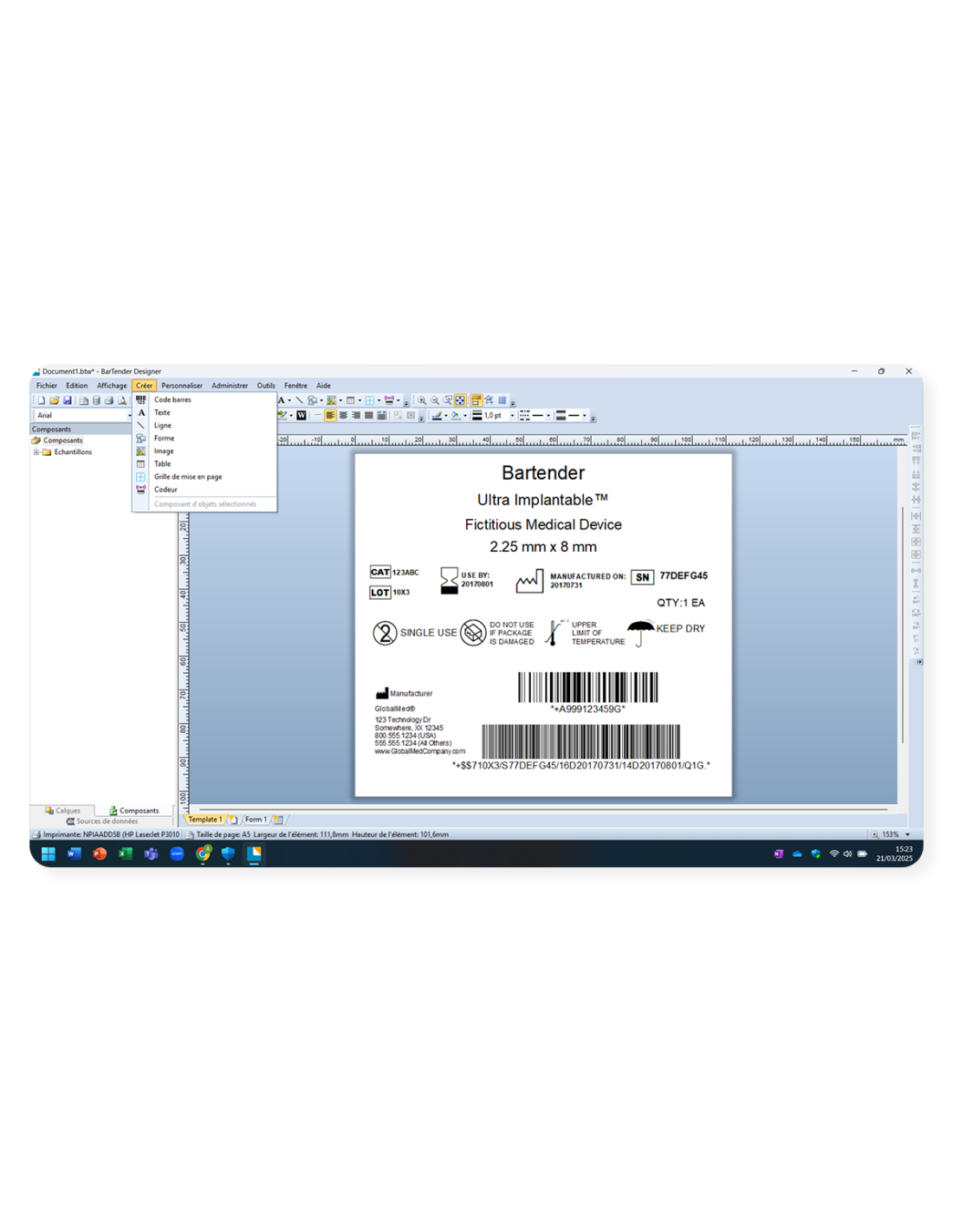The height and width of the screenshot is (1232, 953).
Task: Click the new document toolbar icon
Action: 41,401
